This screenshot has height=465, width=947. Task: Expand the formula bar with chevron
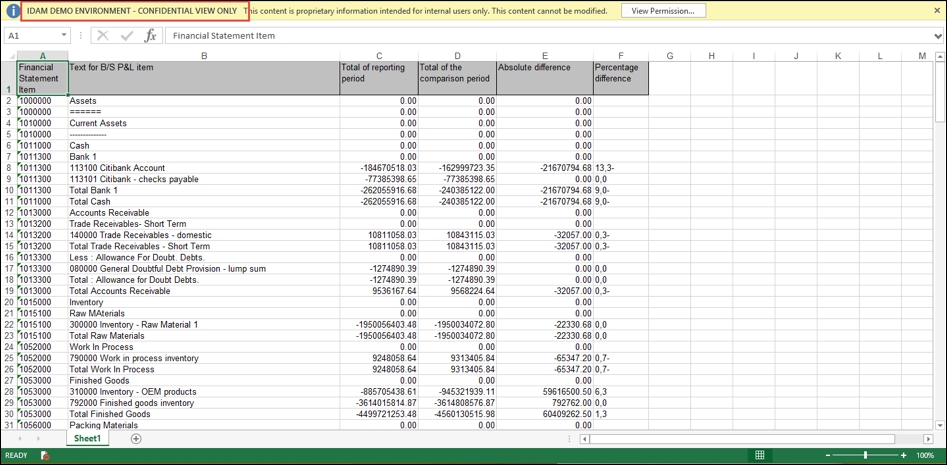click(x=936, y=36)
